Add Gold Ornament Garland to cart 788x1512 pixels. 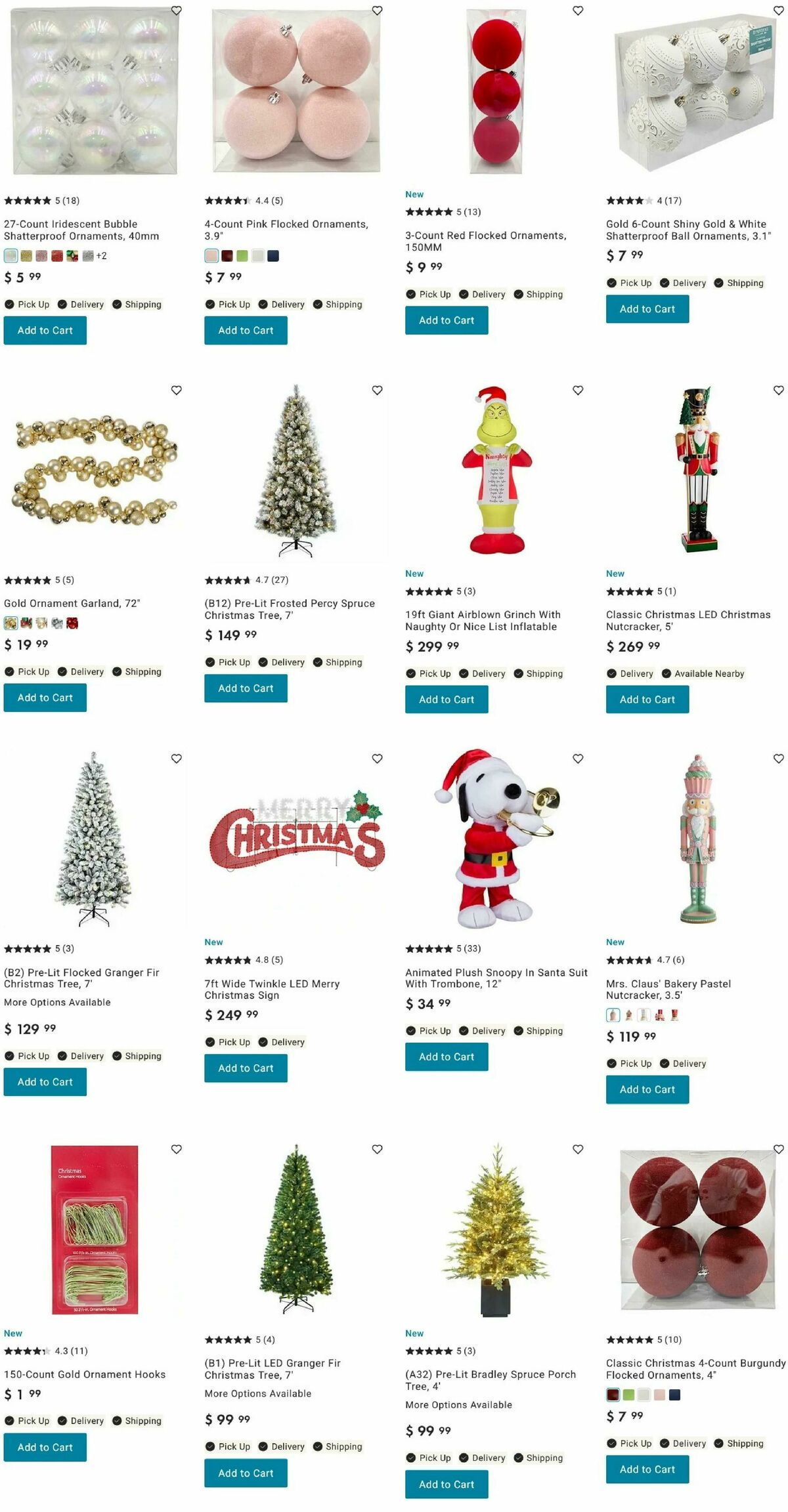(x=45, y=698)
